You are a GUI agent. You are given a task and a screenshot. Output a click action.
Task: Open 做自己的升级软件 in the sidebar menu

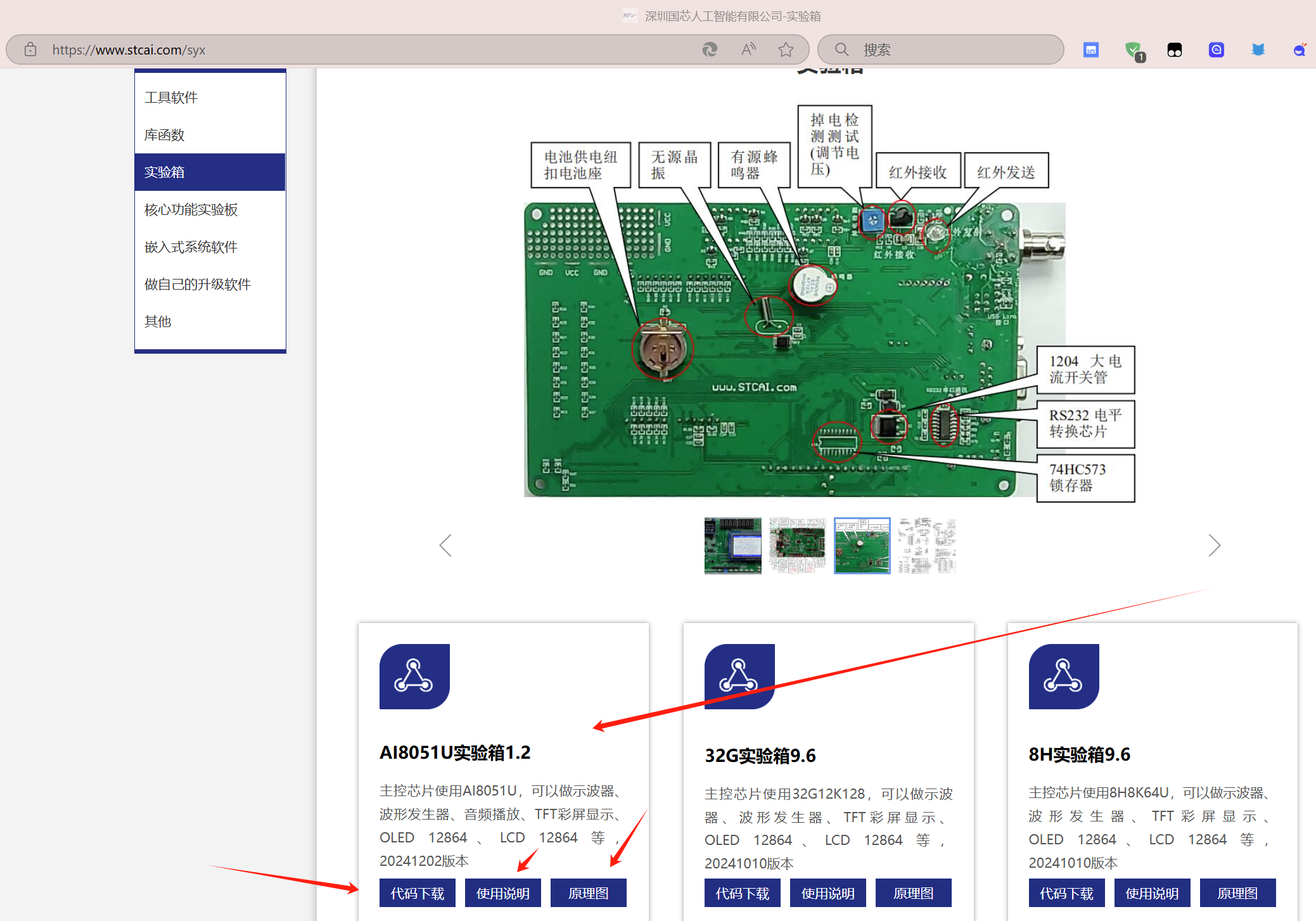pyautogui.click(x=210, y=284)
